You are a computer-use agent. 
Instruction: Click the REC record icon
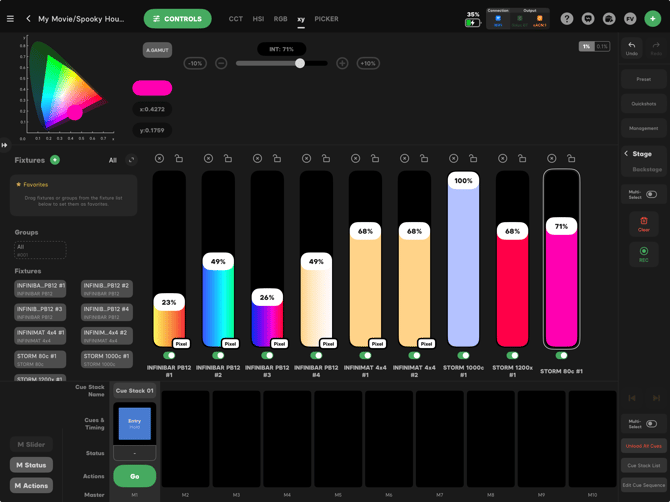(x=644, y=254)
